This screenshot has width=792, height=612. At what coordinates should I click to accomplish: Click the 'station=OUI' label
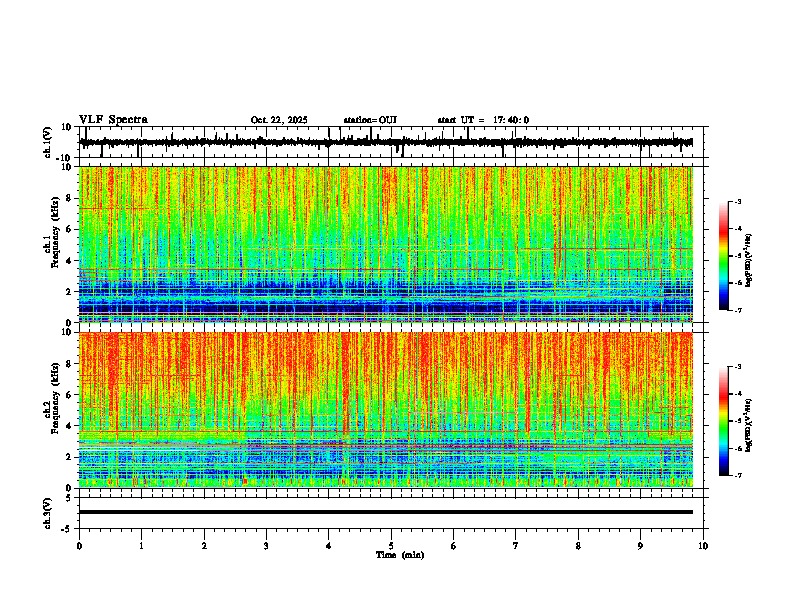370,120
